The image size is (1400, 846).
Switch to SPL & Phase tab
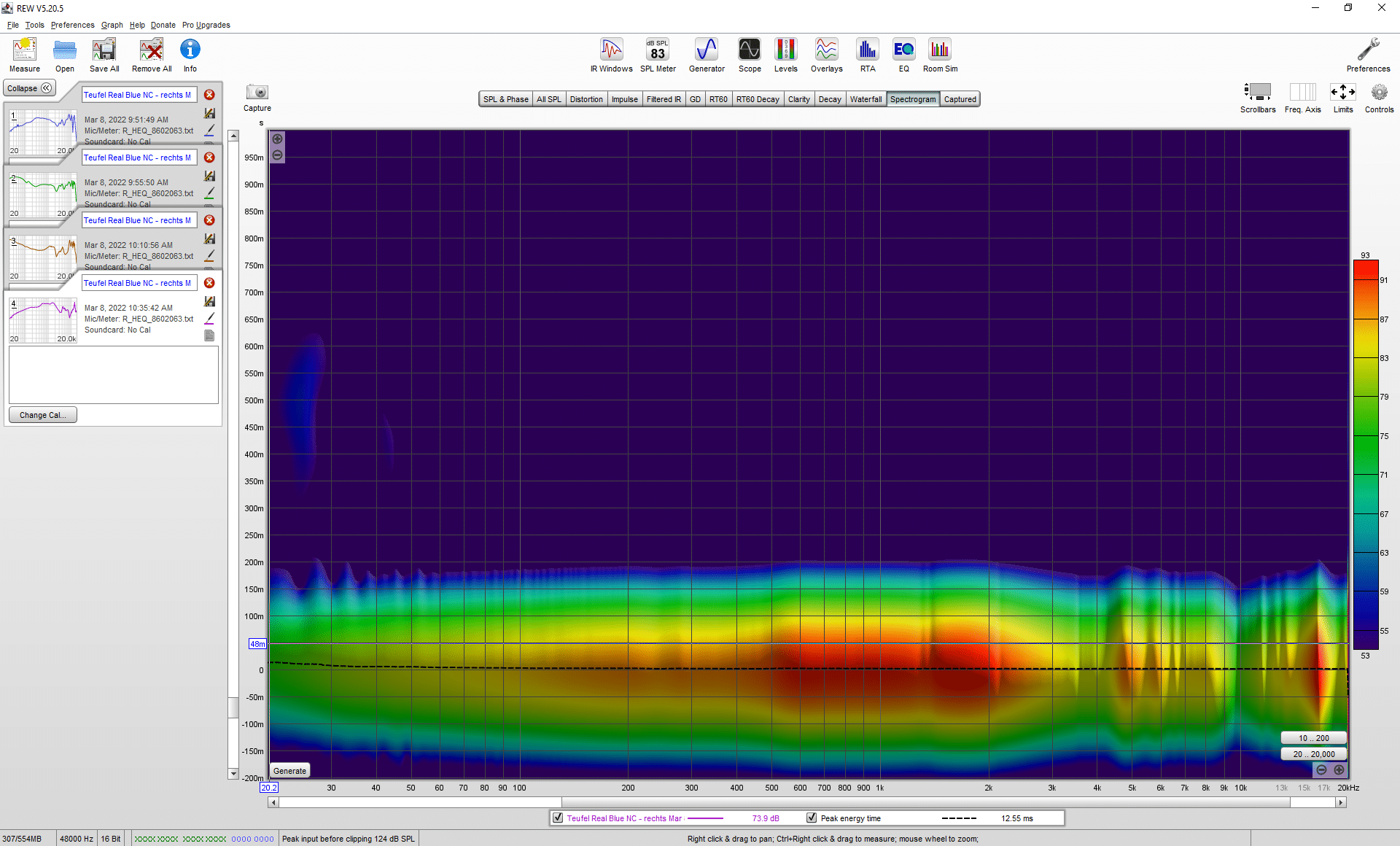[x=506, y=99]
